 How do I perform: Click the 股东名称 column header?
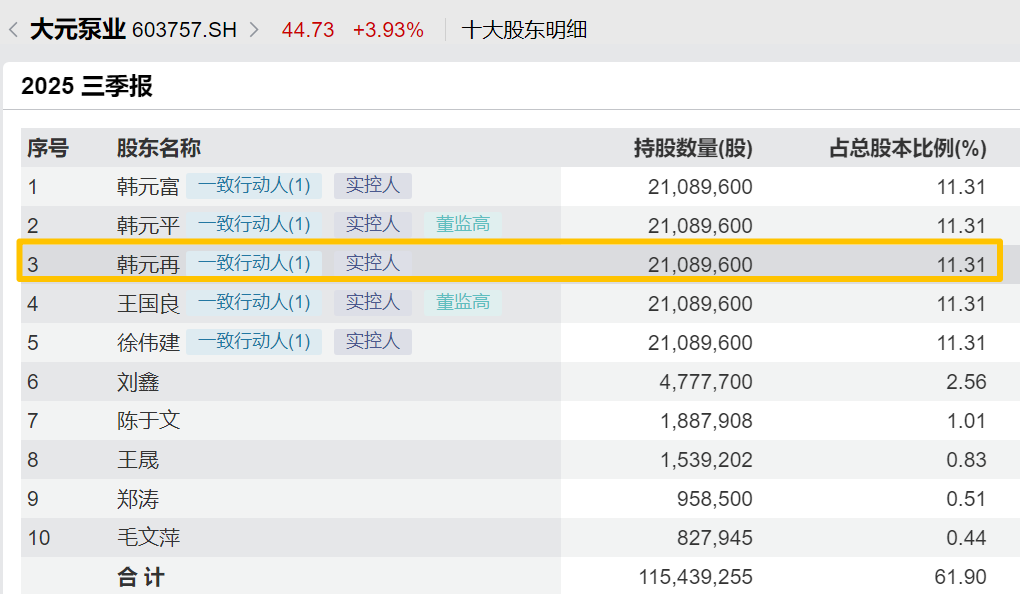tap(159, 148)
